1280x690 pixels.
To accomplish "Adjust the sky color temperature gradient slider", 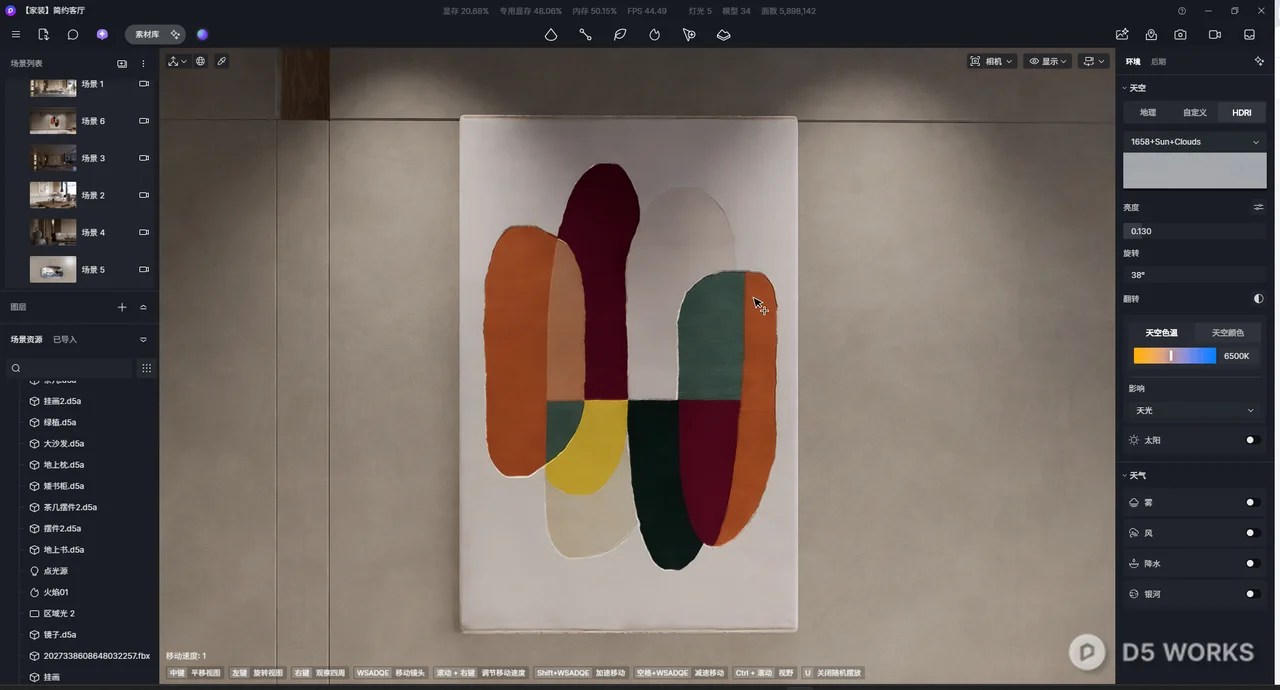I will pos(1174,356).
